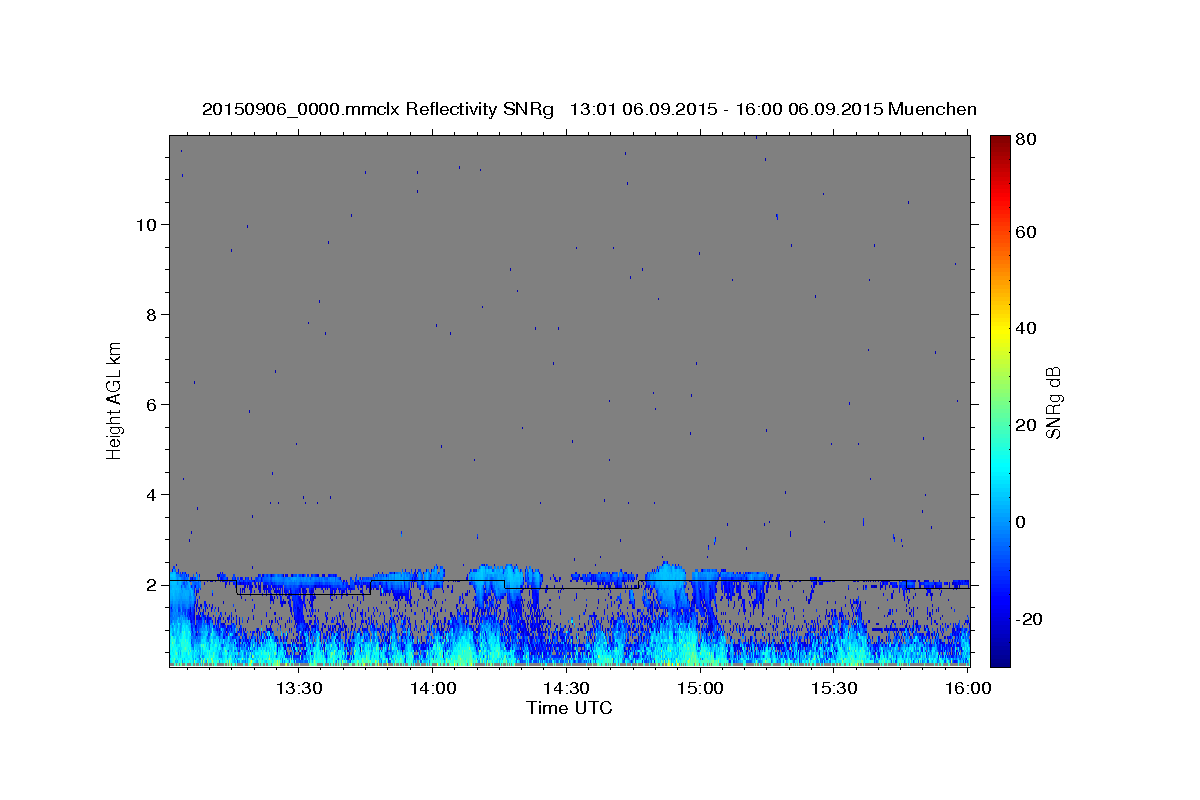
Task: Click the colorbar tick label 40
Action: pos(1025,328)
